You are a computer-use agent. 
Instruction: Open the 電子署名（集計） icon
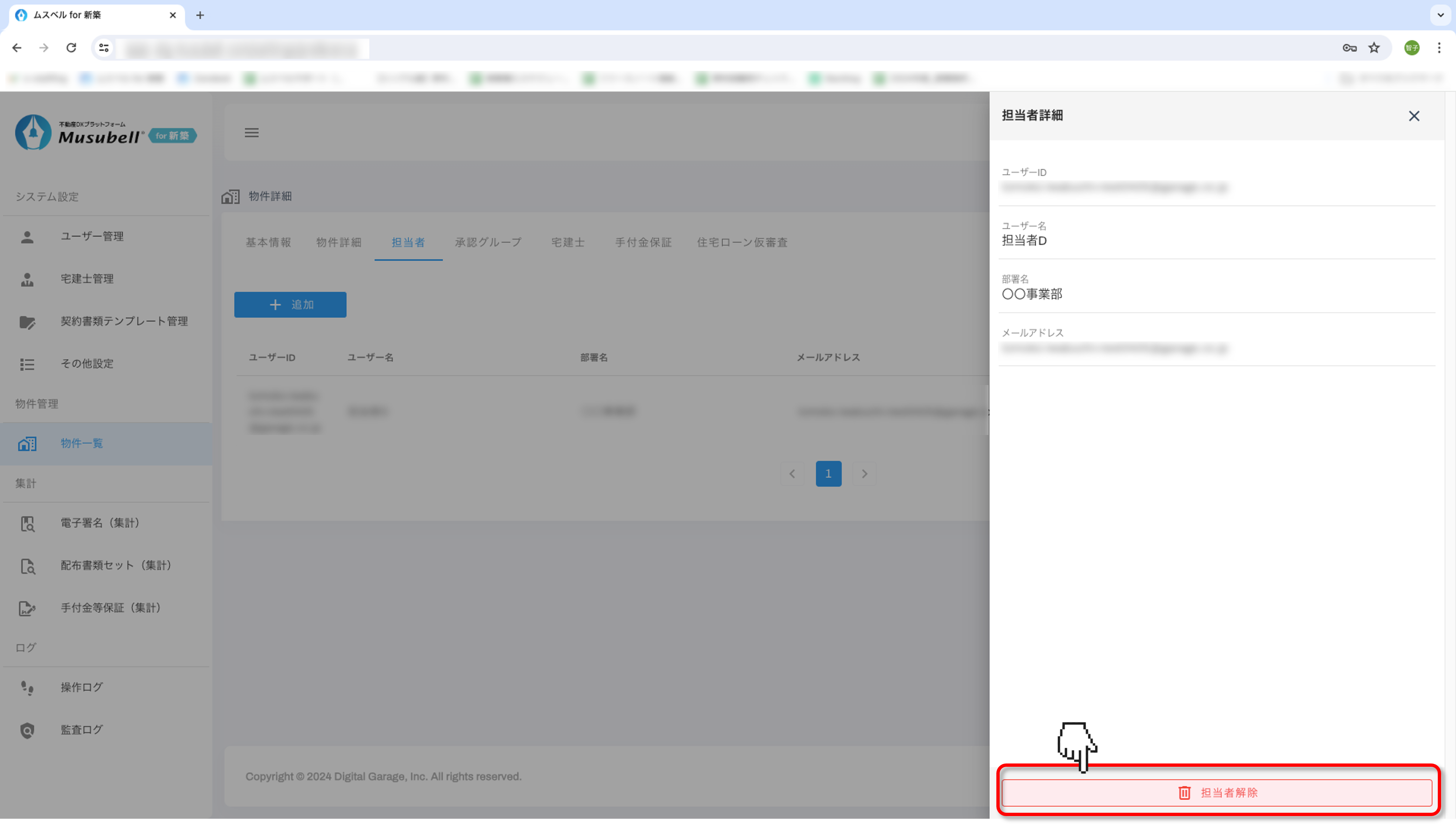(27, 523)
